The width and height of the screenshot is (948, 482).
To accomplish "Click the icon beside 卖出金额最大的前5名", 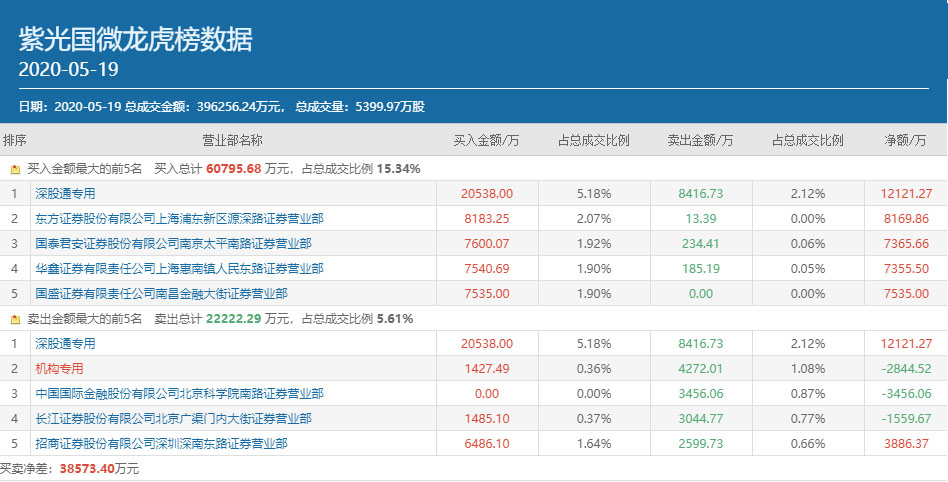I will (15, 319).
